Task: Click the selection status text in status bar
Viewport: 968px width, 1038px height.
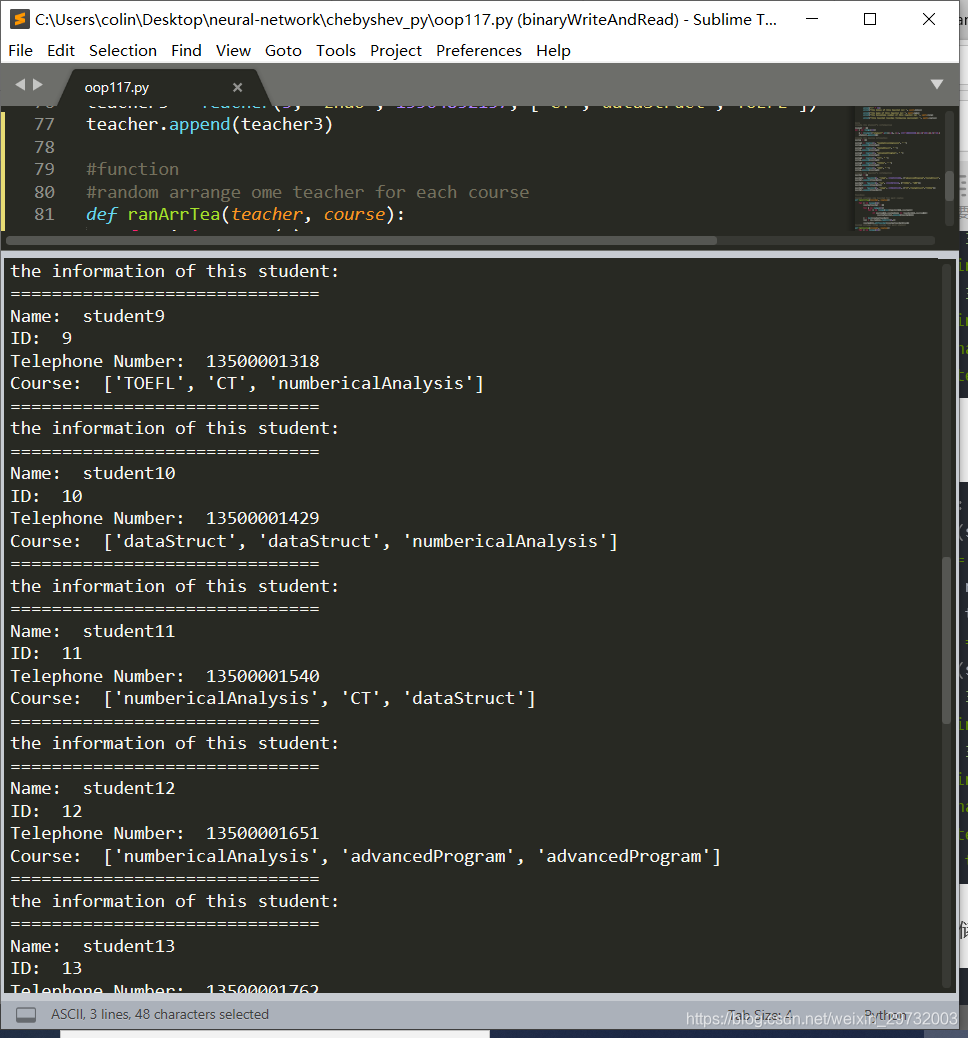Action: pos(160,1014)
